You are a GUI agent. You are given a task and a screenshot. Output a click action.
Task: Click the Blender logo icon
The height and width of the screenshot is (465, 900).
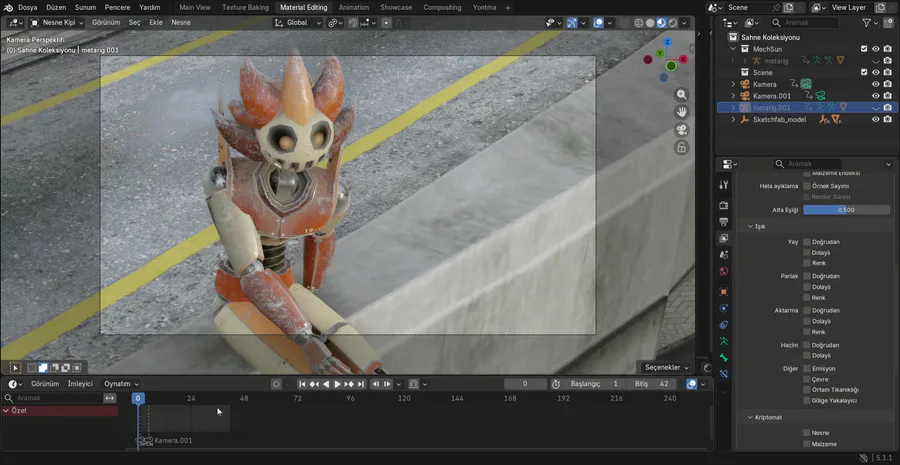coord(8,7)
